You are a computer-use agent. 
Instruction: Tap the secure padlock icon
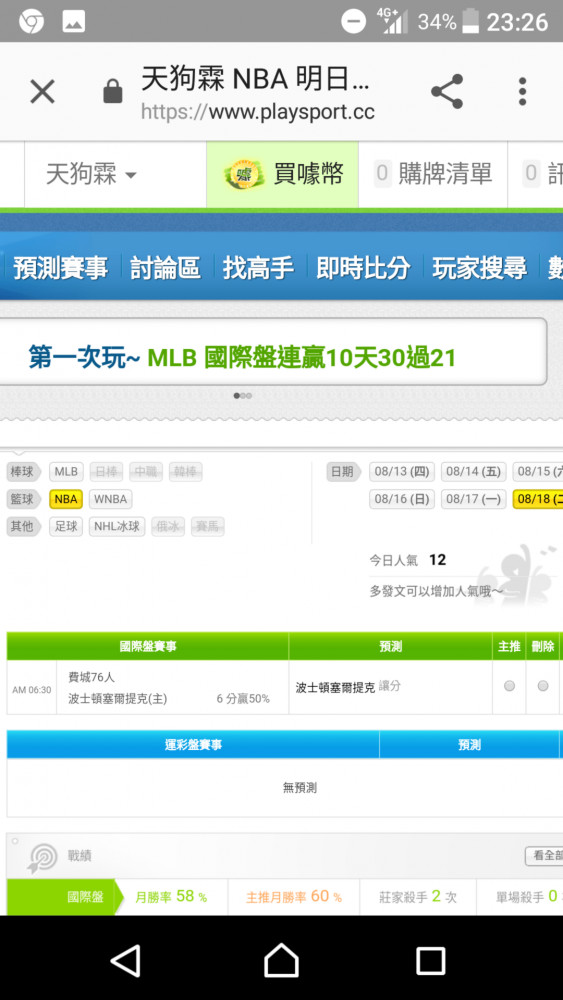[113, 91]
